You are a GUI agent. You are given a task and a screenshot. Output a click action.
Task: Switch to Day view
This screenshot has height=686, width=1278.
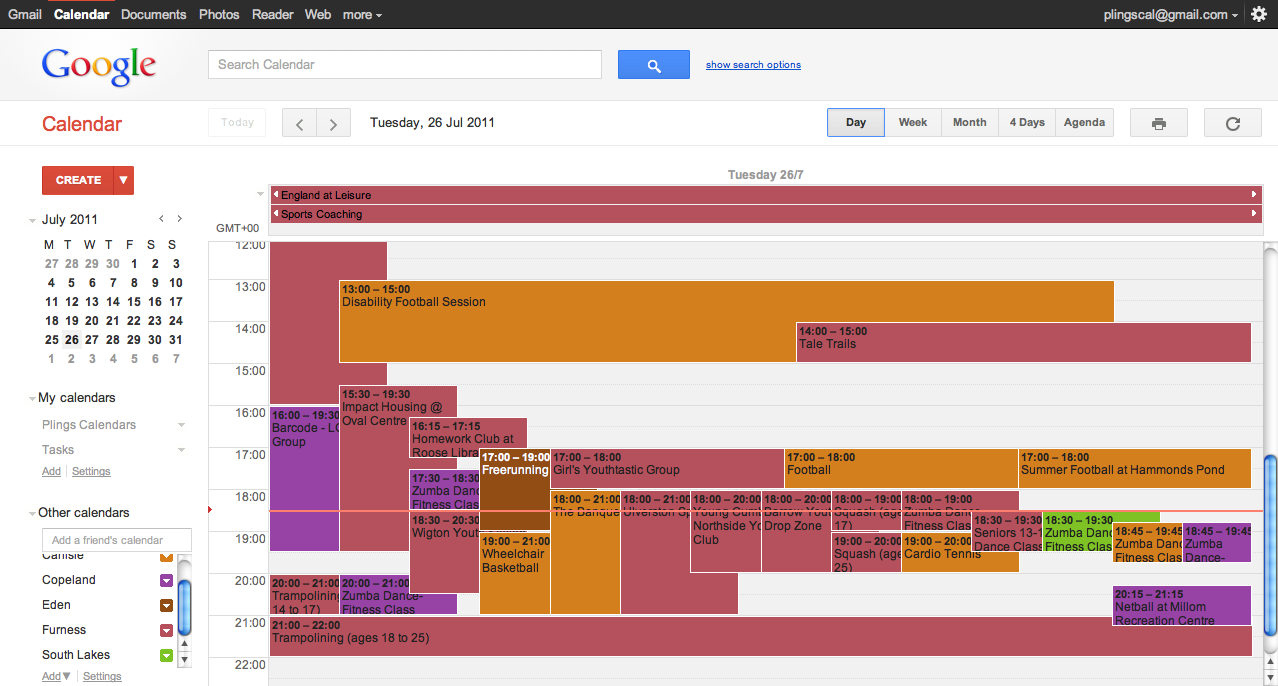(856, 123)
